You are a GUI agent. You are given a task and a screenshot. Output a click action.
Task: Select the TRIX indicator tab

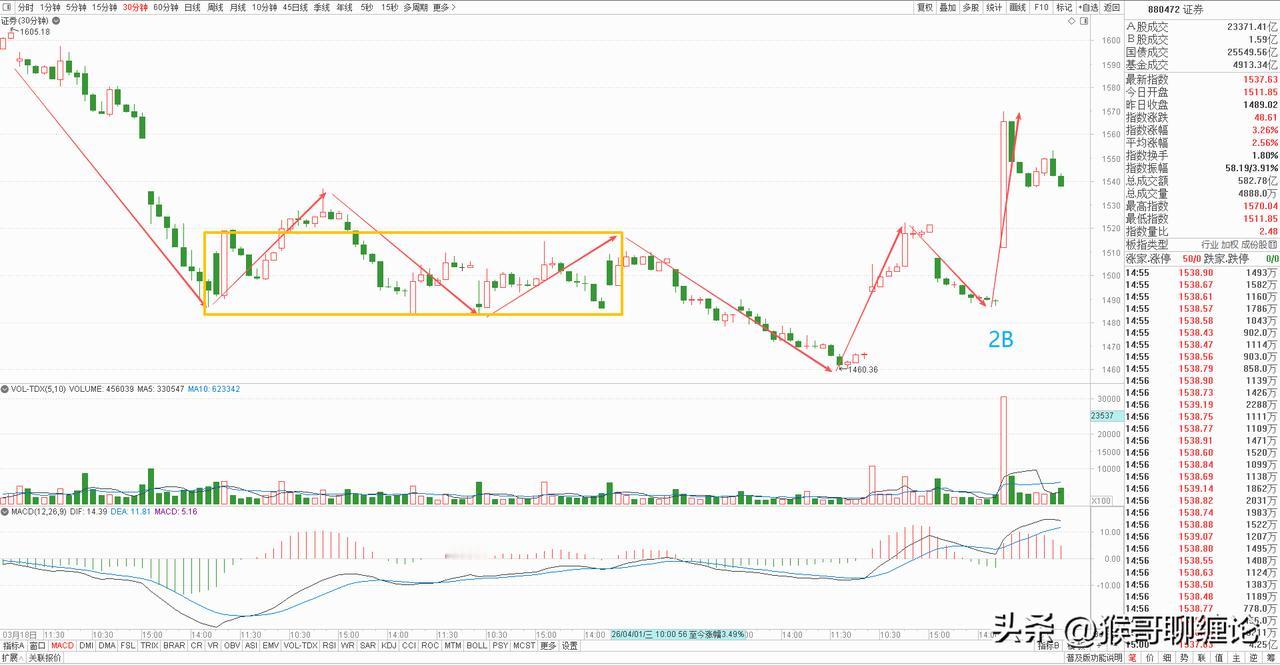click(x=149, y=646)
